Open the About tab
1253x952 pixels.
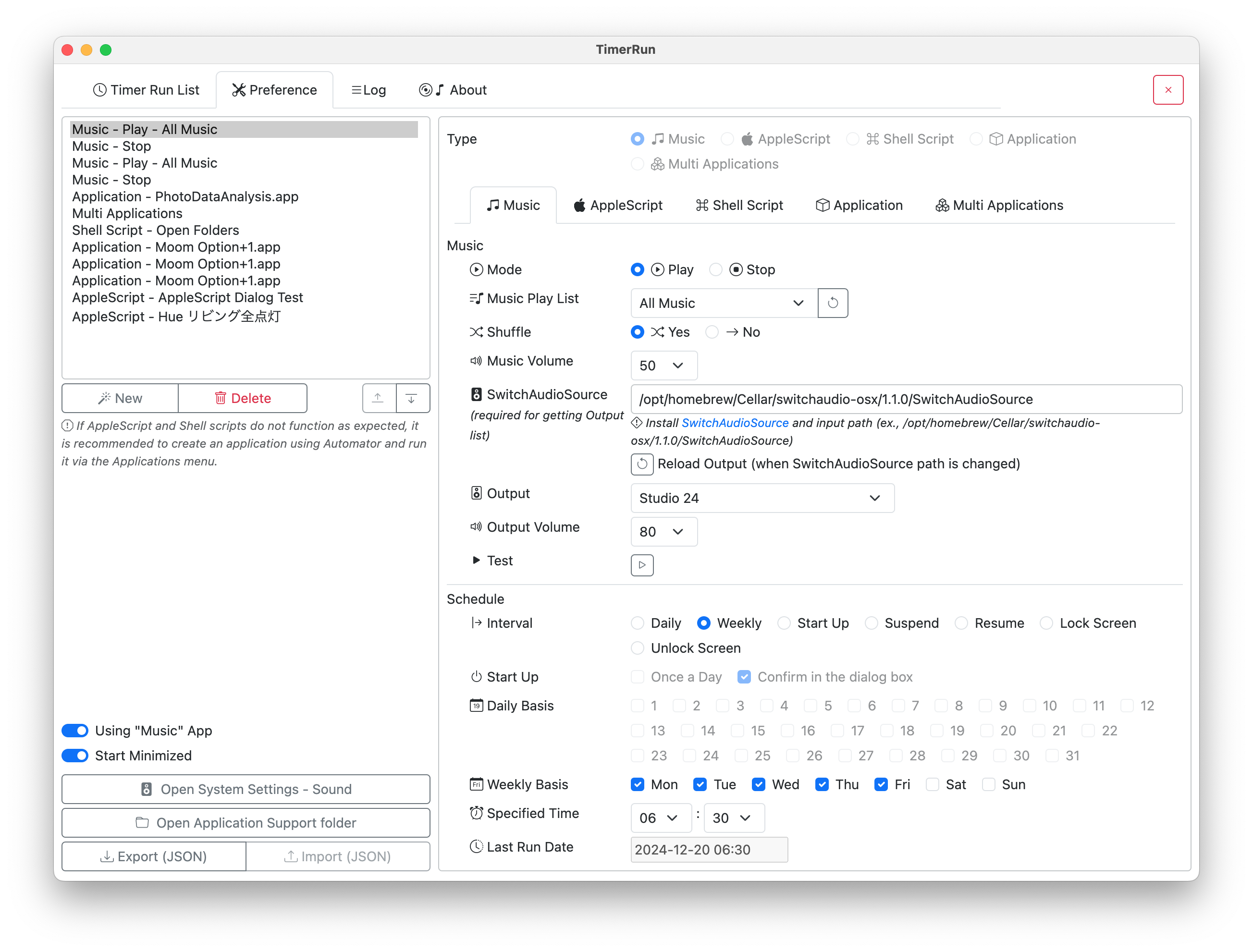pos(452,90)
